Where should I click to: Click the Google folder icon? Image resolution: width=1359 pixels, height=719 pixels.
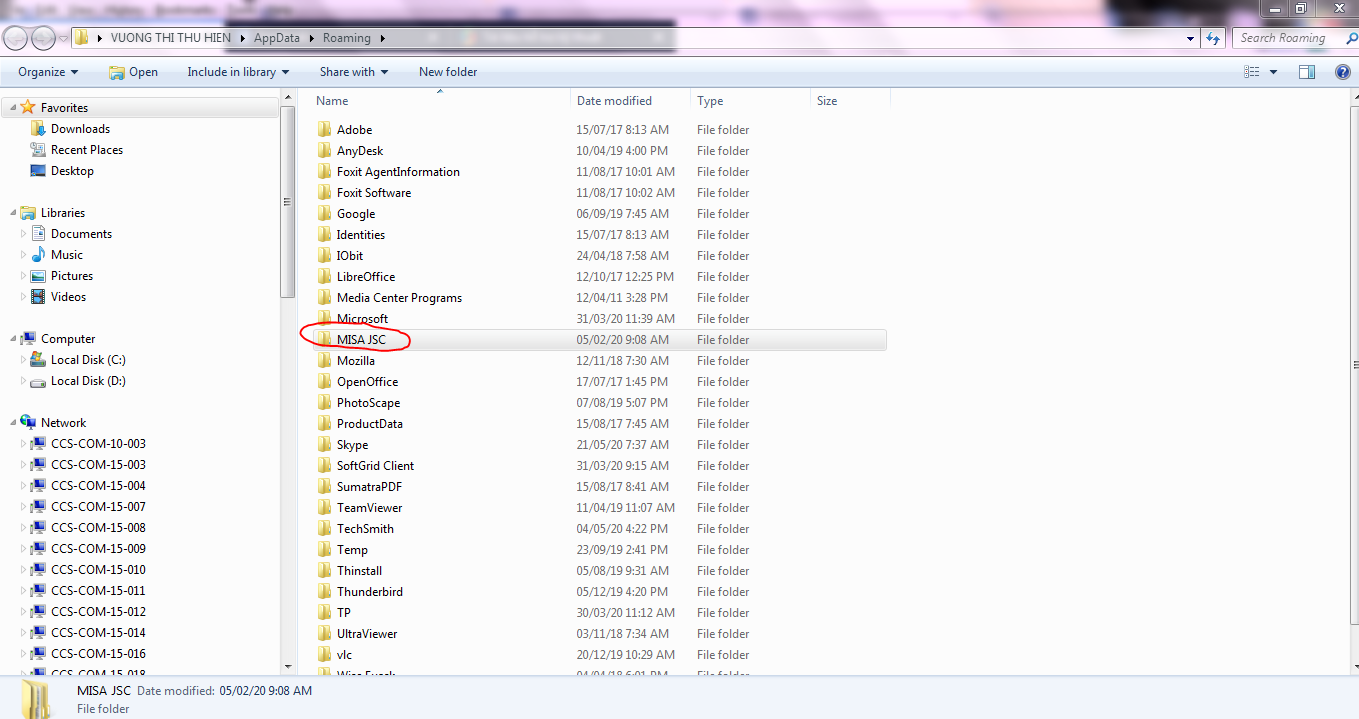pos(324,214)
